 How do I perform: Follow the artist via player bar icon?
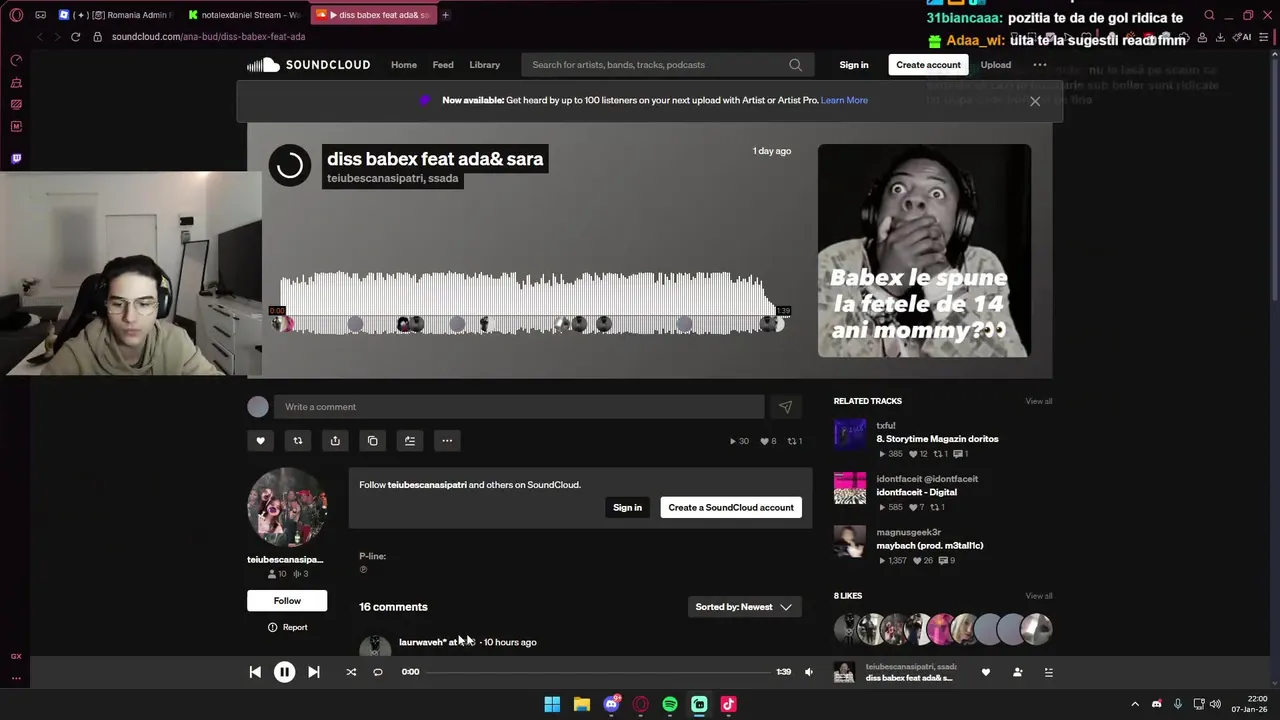click(1017, 672)
